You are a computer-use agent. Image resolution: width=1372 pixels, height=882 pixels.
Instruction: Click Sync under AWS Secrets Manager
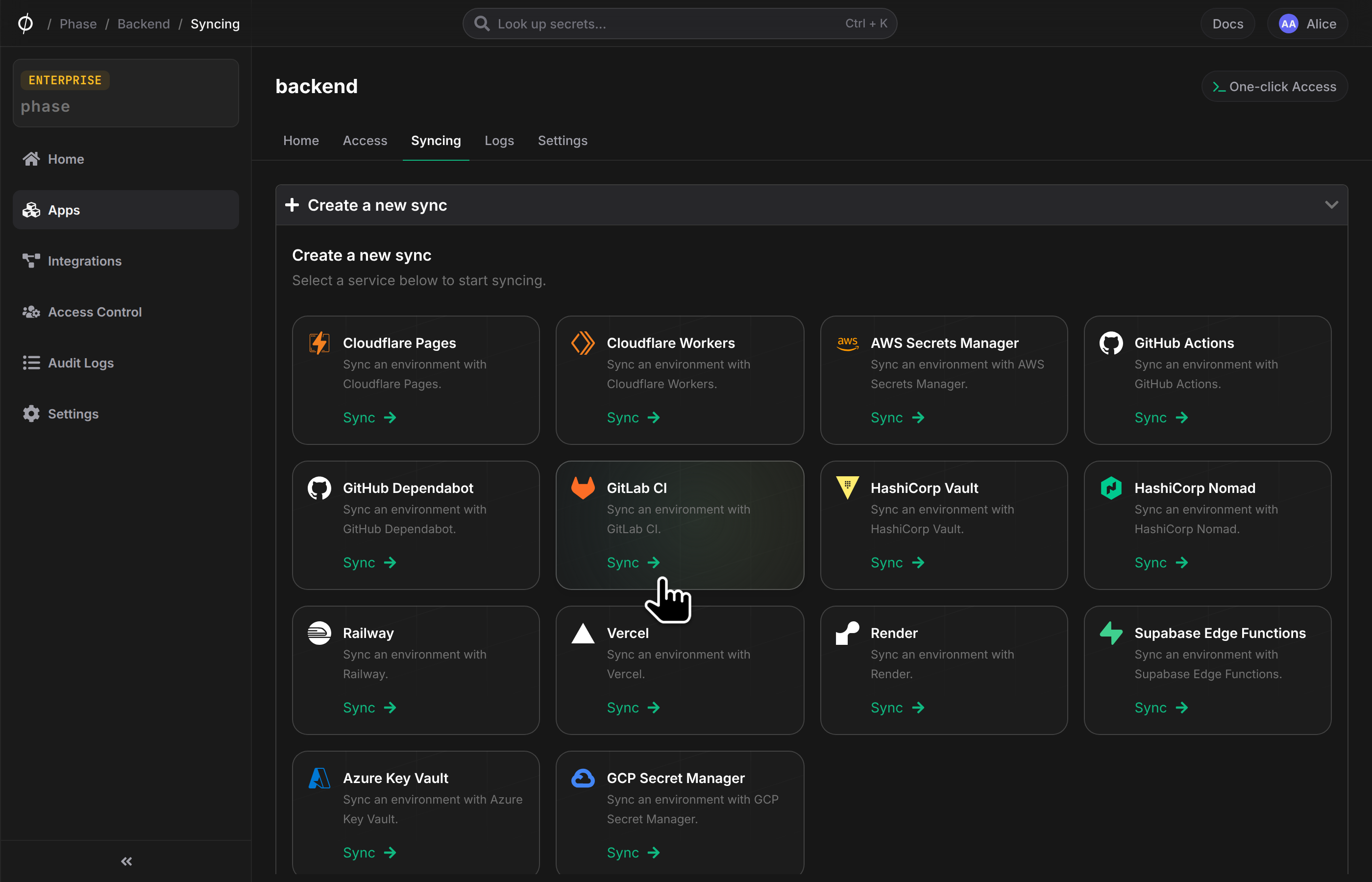pyautogui.click(x=897, y=417)
